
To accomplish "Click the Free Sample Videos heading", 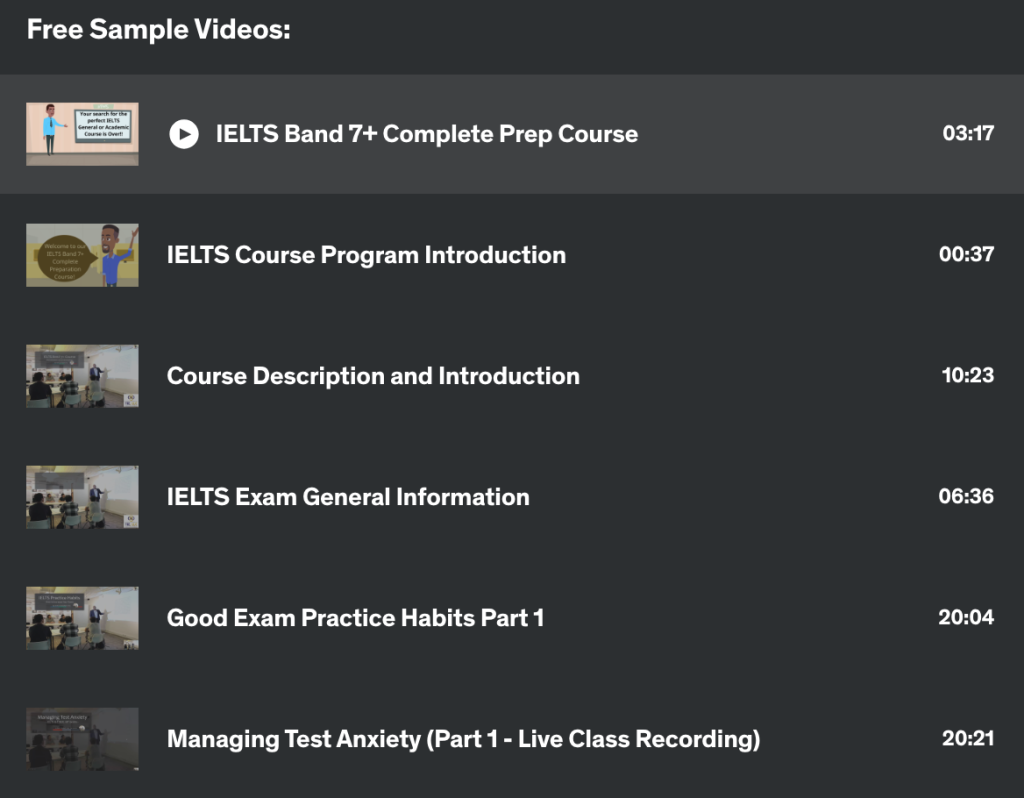I will pyautogui.click(x=159, y=29).
